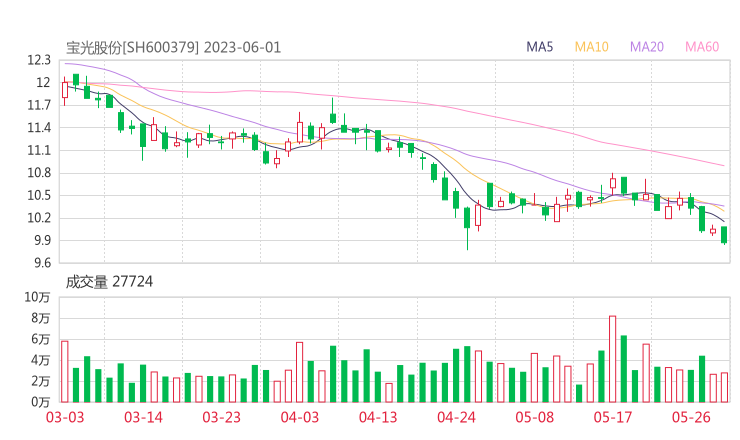Select the first red volume bar at 03-03

pyautogui.click(x=65, y=372)
